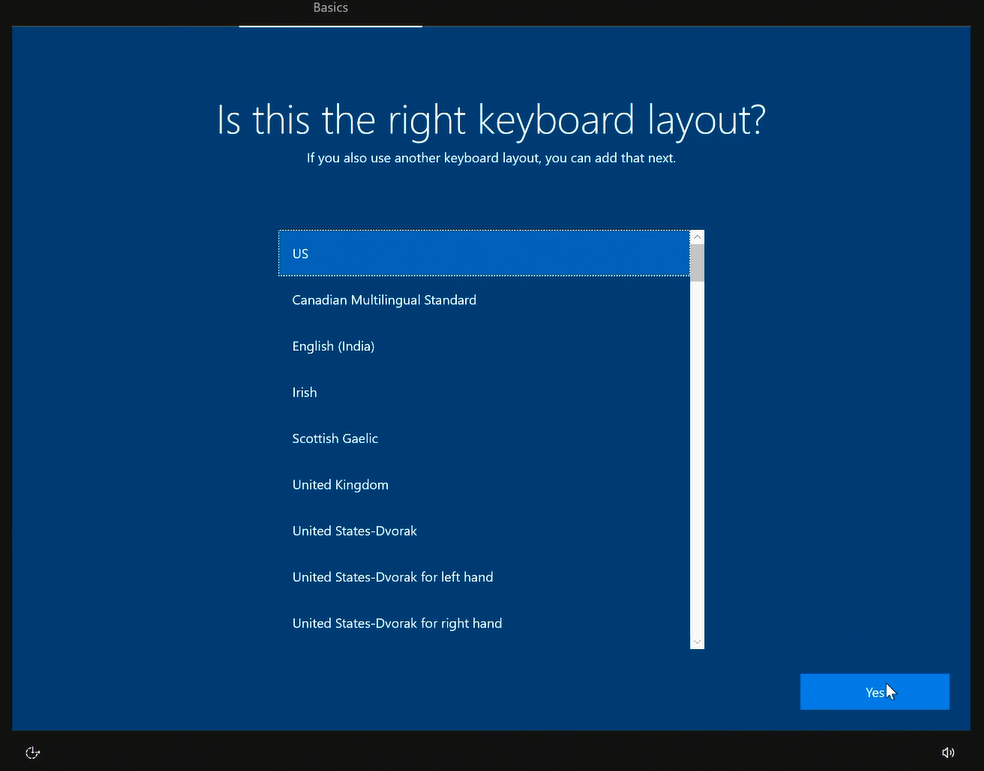Choose the United Kingdom layout
Screen dimensions: 984x771
pos(340,484)
